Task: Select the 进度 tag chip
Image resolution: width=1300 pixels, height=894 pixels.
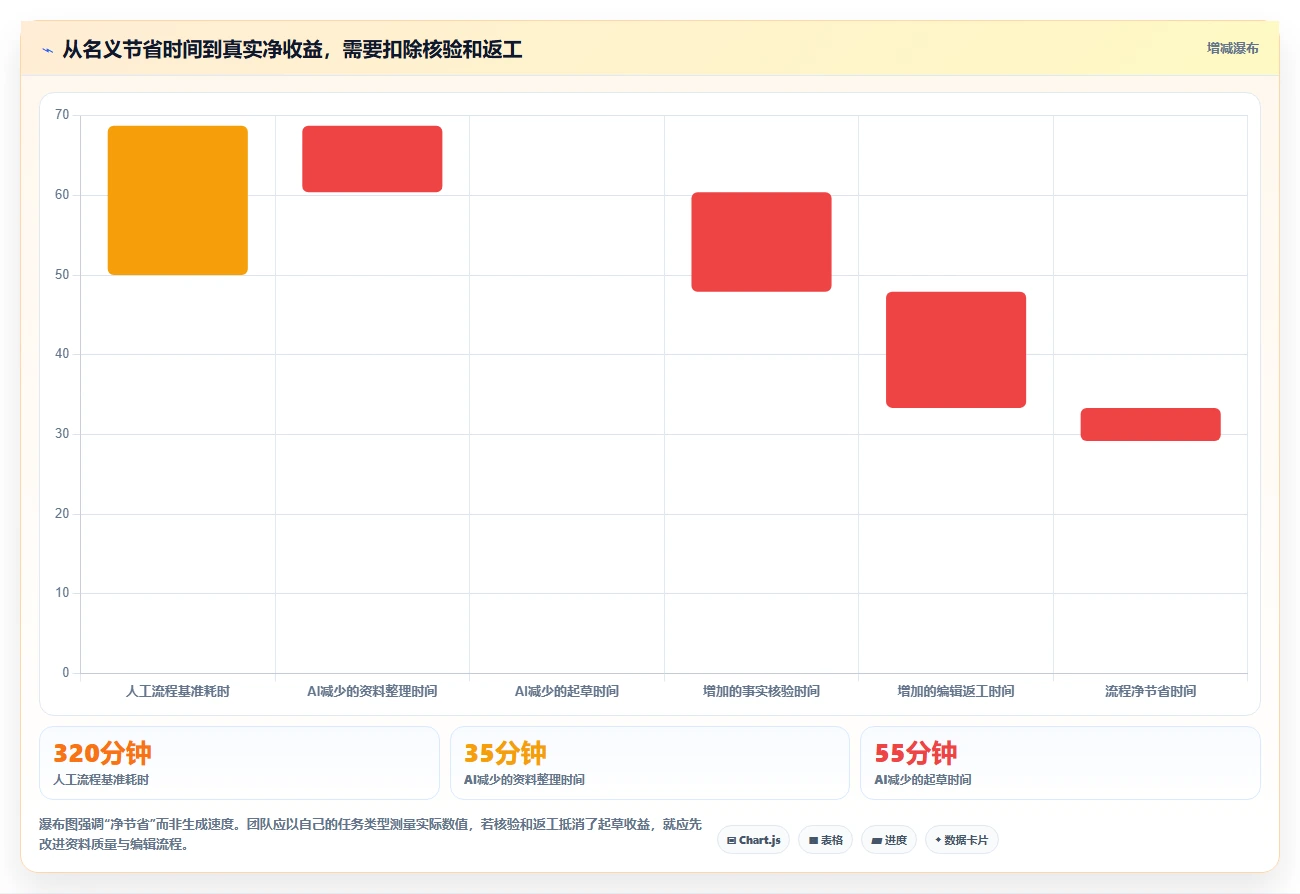Action: coord(888,840)
